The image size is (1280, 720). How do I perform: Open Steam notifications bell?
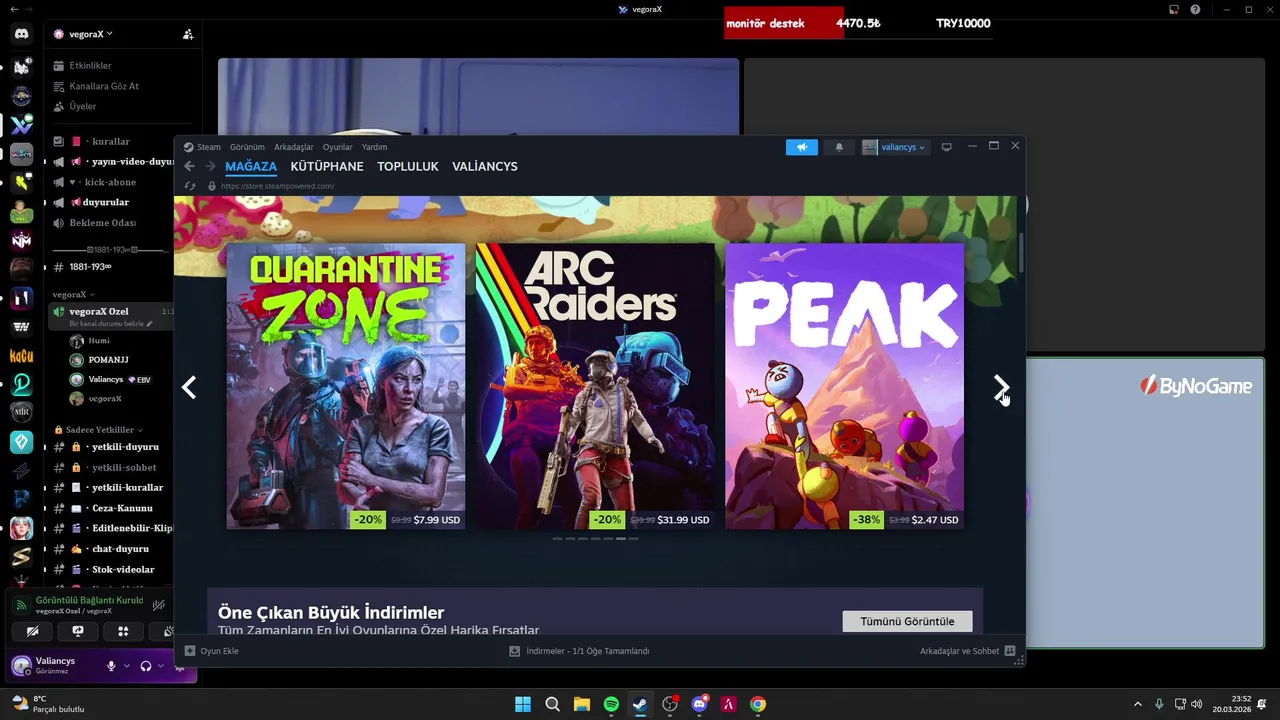pos(839,147)
